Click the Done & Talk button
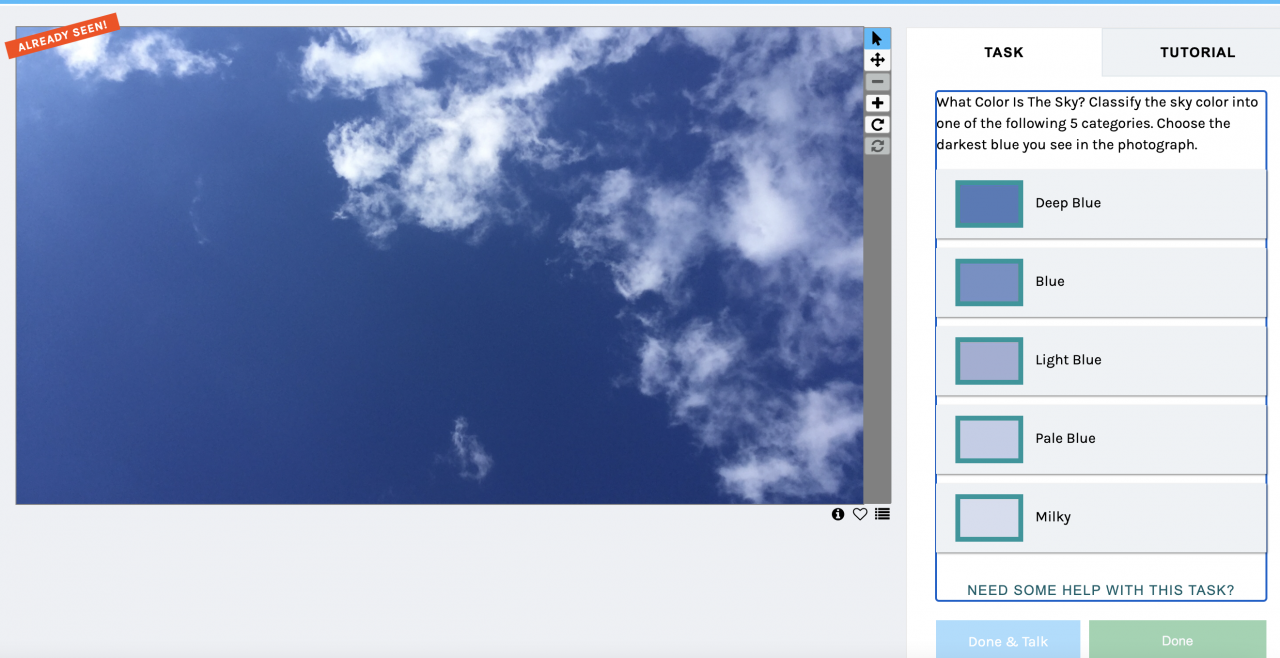1280x658 pixels. point(1008,640)
